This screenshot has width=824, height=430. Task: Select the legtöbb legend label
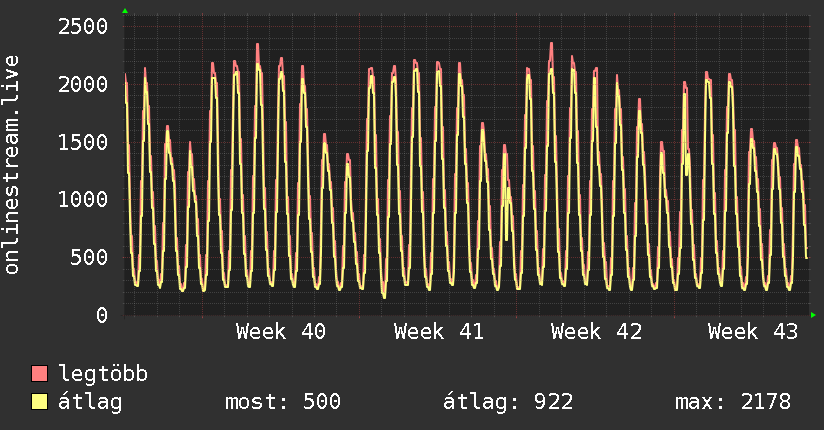point(104,375)
